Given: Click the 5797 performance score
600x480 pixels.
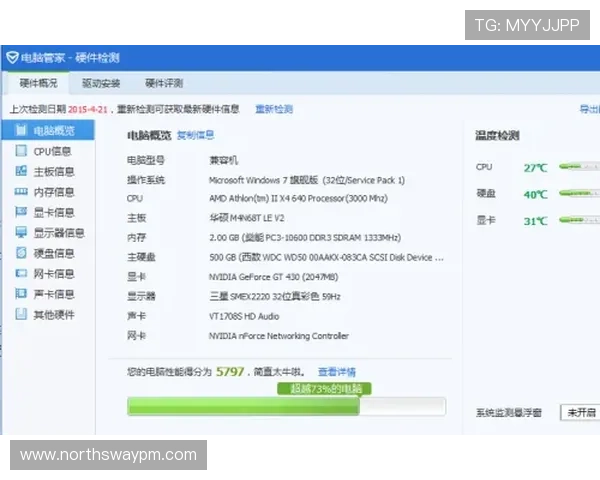Looking at the screenshot, I should [x=230, y=372].
